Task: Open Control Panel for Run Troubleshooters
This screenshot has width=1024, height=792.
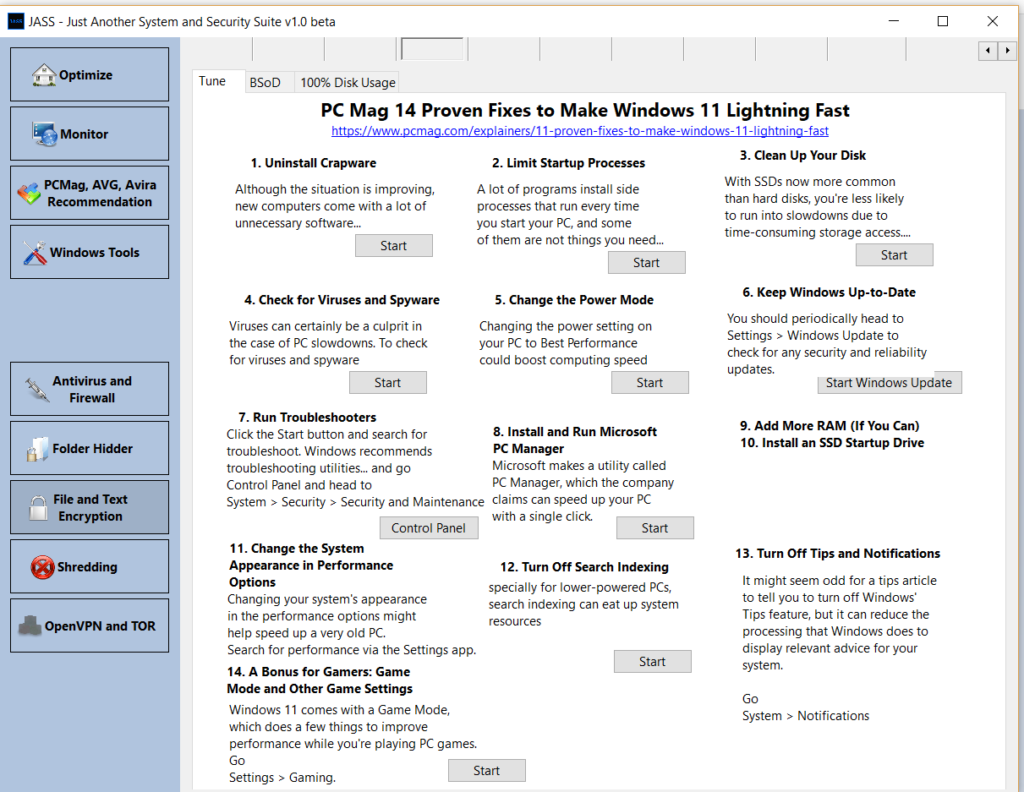Action: [429, 528]
